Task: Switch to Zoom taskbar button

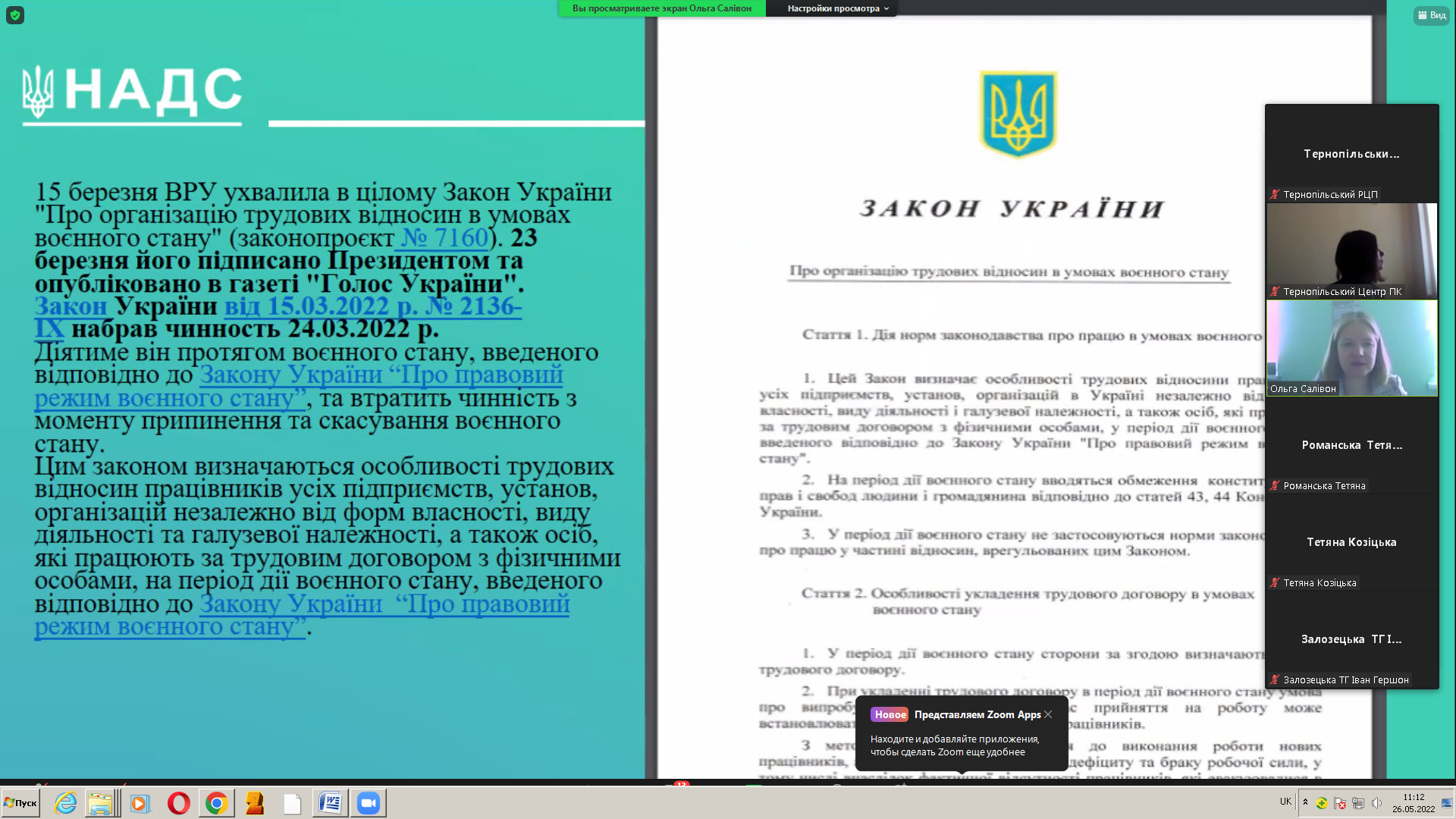Action: 369,803
